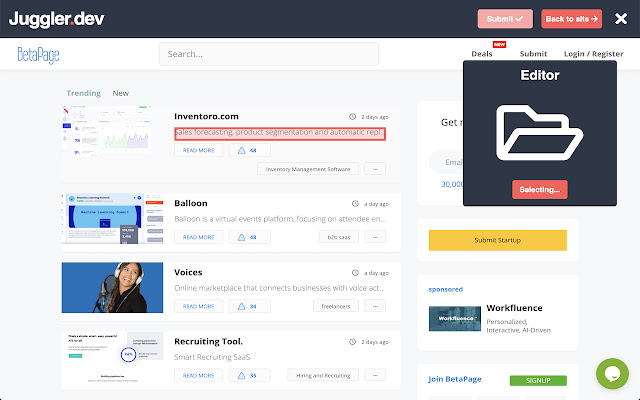Click the clock icon beside Recruiting Tool date
640x400 pixels.
point(352,342)
